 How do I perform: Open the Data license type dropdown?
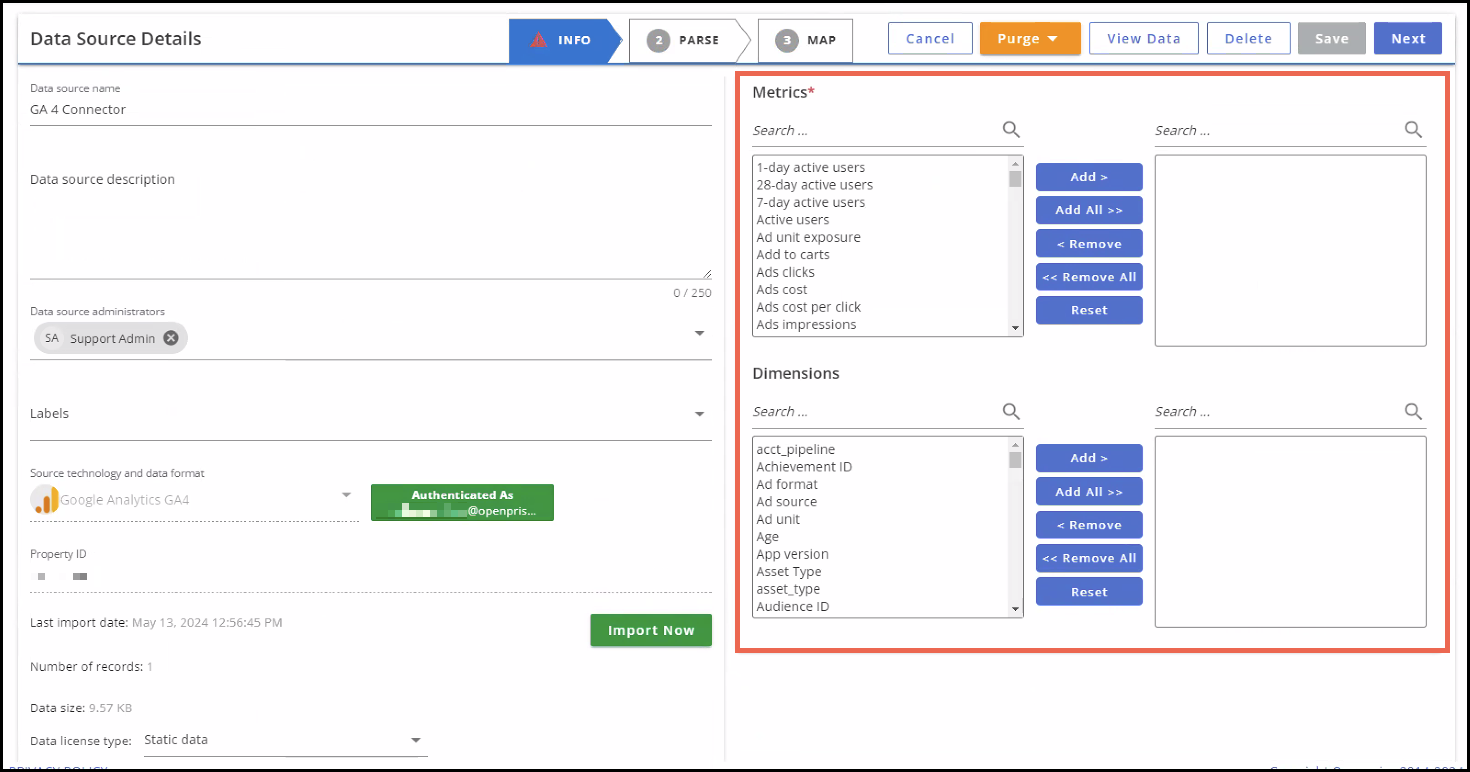click(x=416, y=741)
